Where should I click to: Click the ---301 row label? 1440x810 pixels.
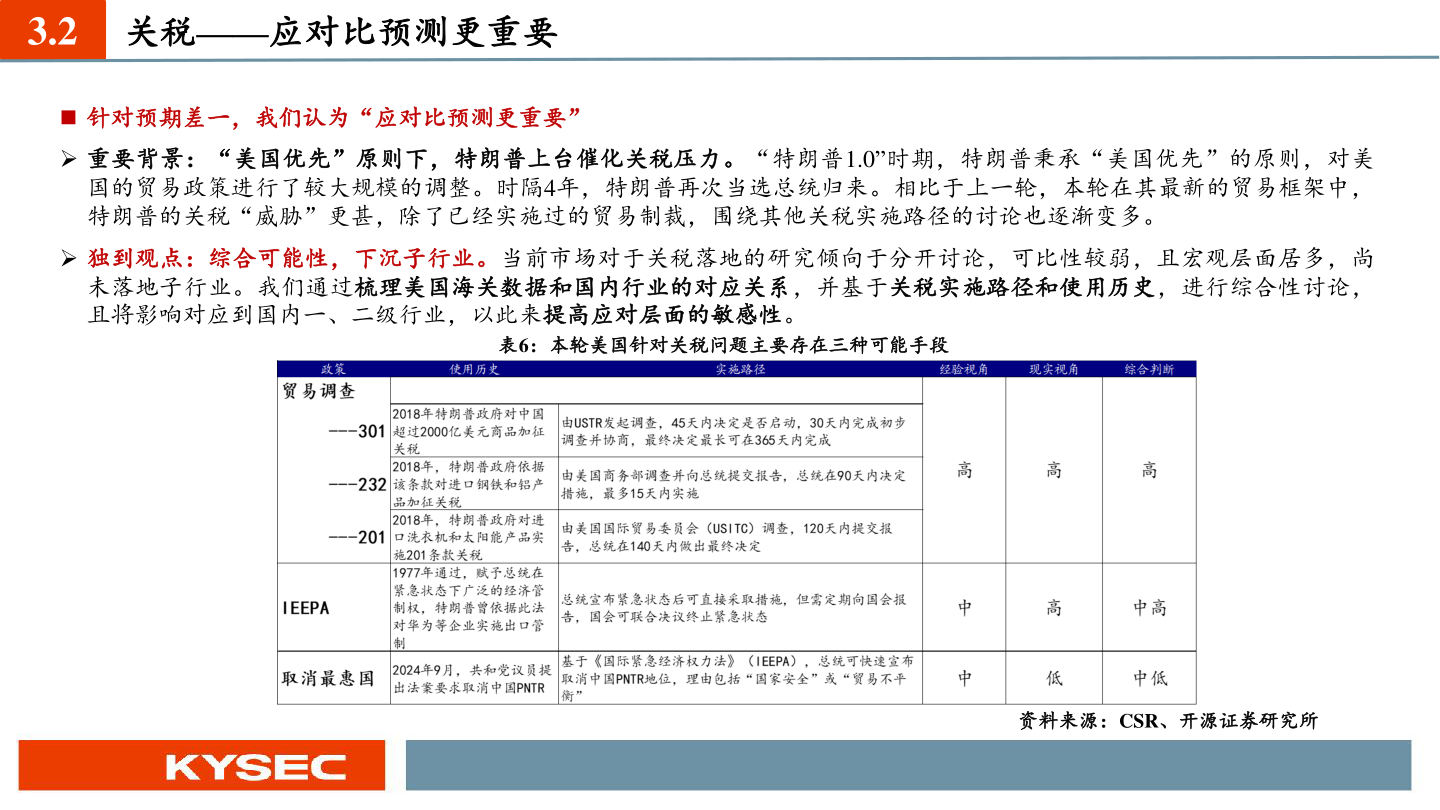pyautogui.click(x=357, y=431)
